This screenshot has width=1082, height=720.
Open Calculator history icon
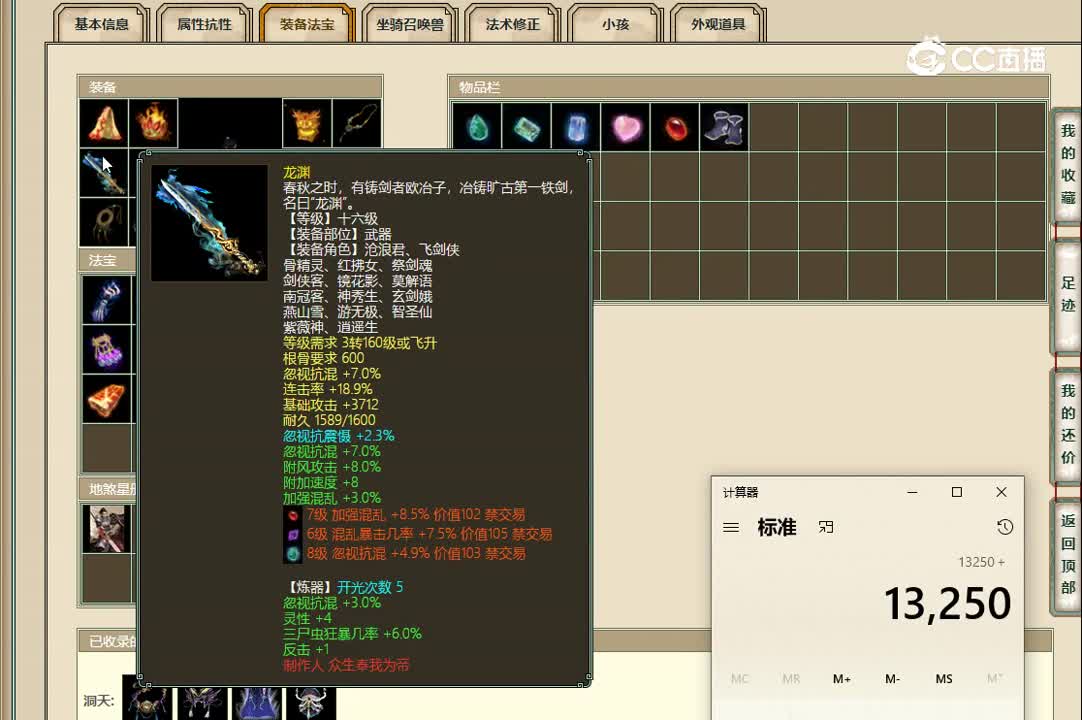tap(1005, 527)
